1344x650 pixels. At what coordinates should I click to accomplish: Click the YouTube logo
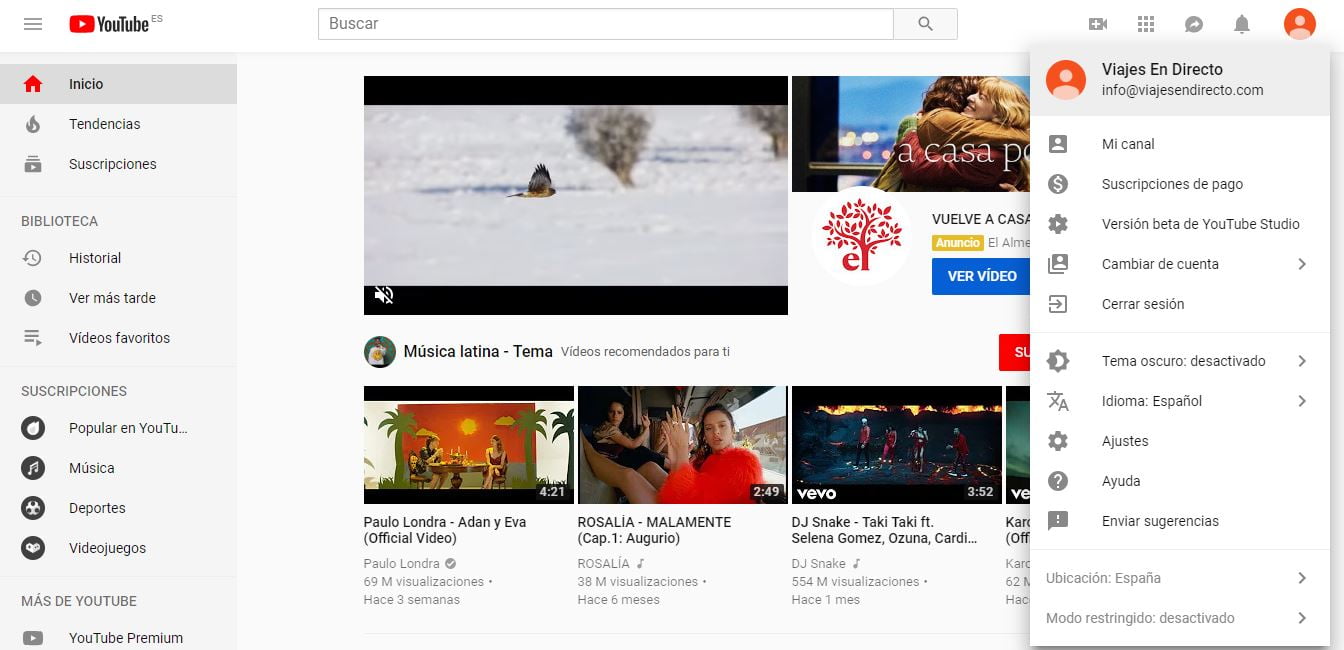[109, 24]
